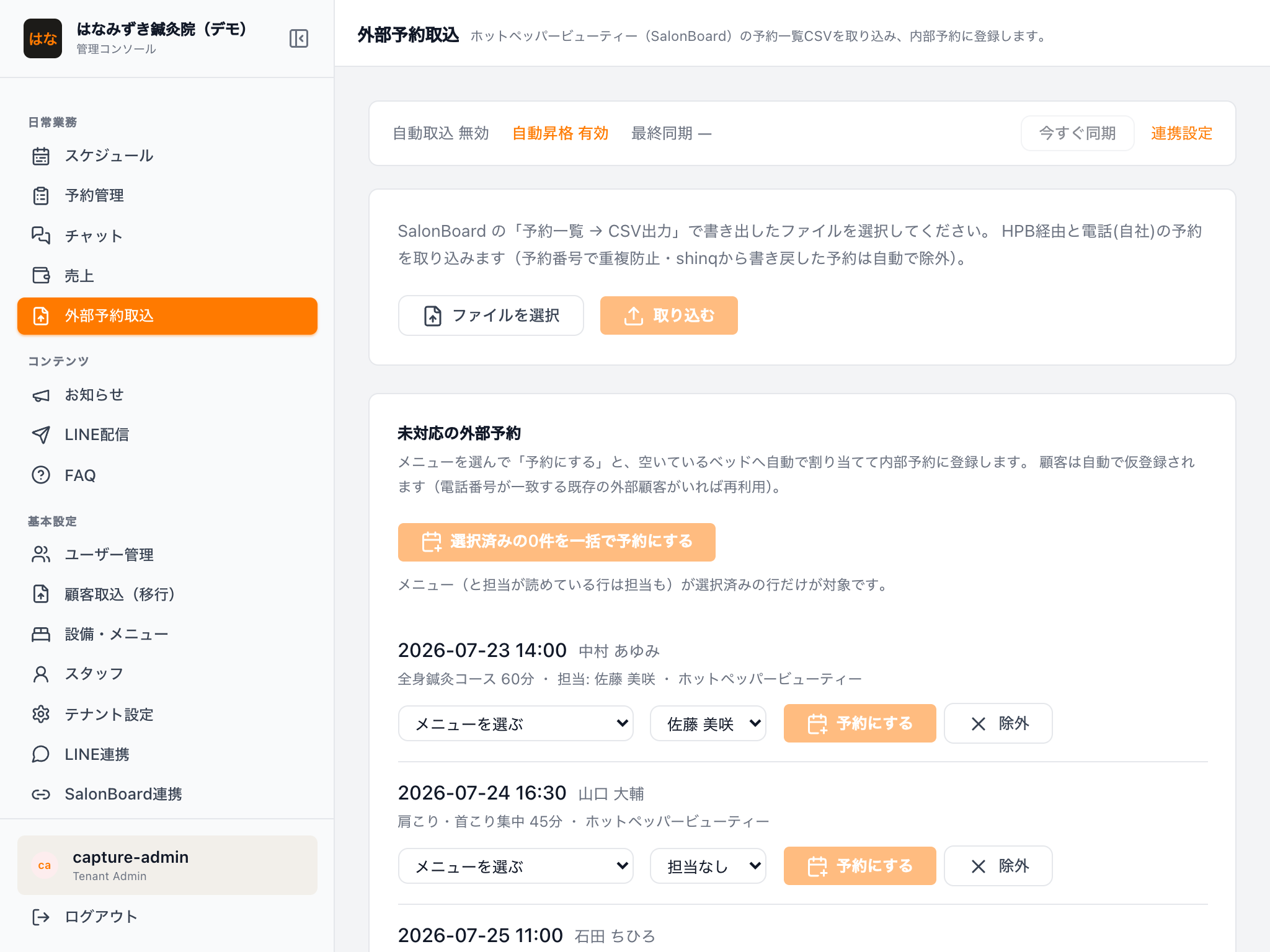Image resolution: width=1270 pixels, height=952 pixels.
Task: Click ログアウト to sign out
Action: click(167, 917)
